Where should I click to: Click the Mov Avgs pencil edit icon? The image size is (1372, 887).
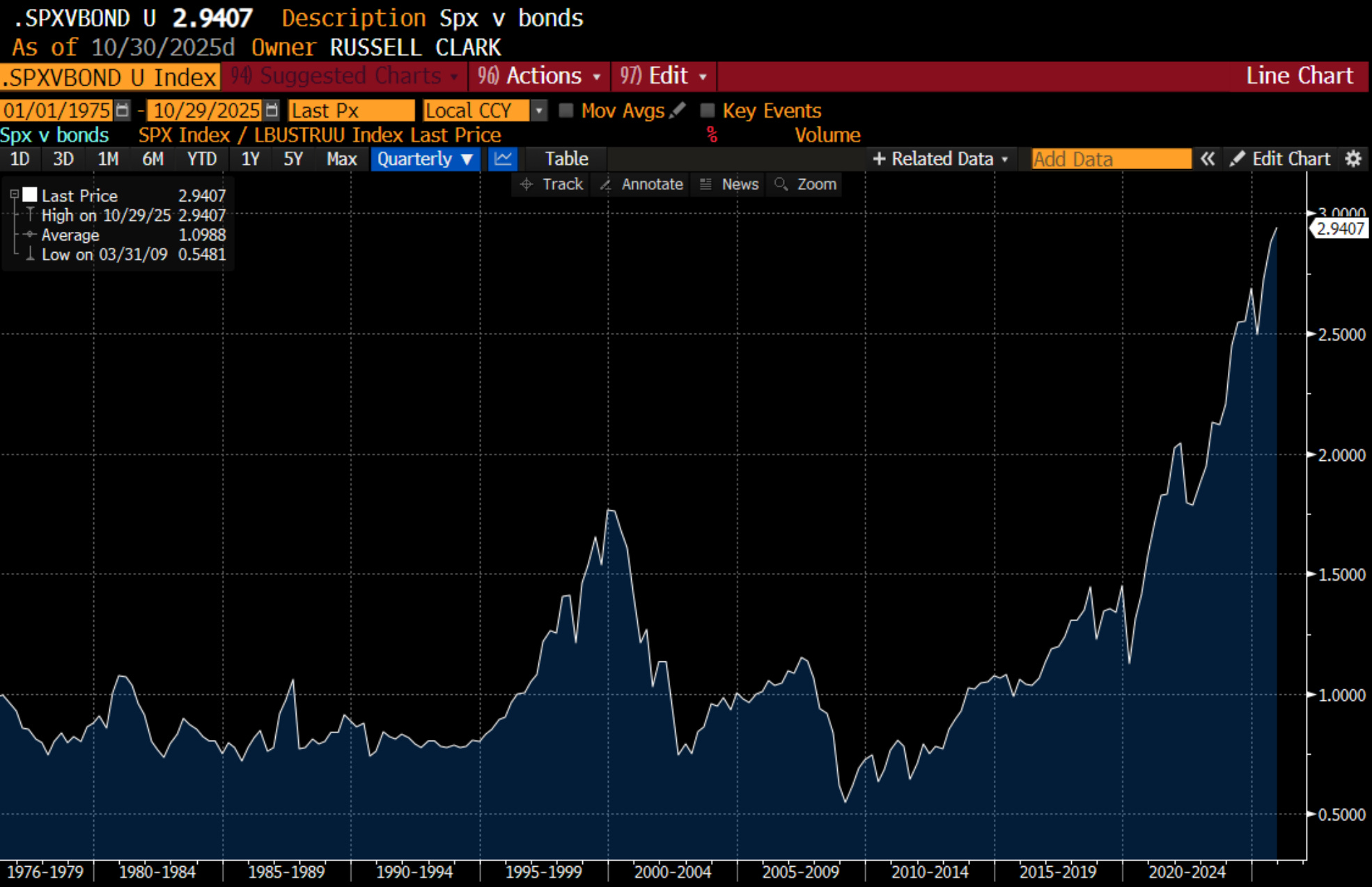click(678, 110)
